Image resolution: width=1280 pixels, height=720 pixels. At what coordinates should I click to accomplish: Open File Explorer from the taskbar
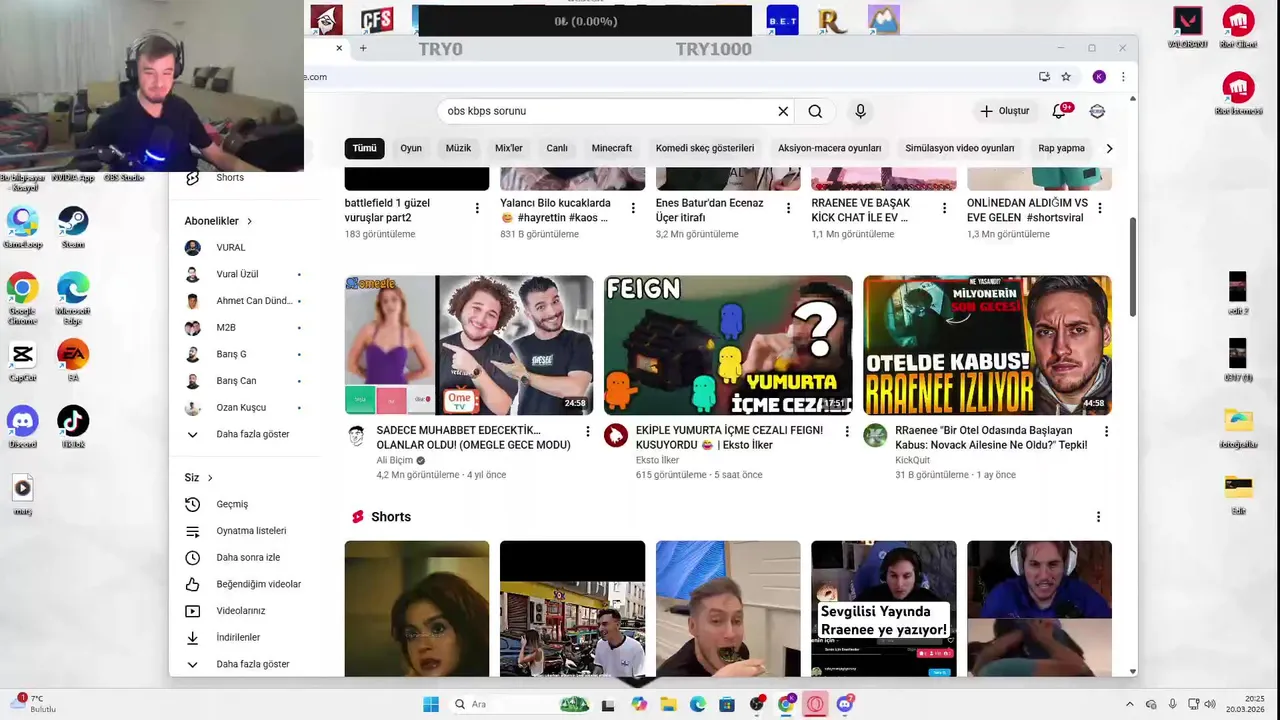(x=668, y=704)
